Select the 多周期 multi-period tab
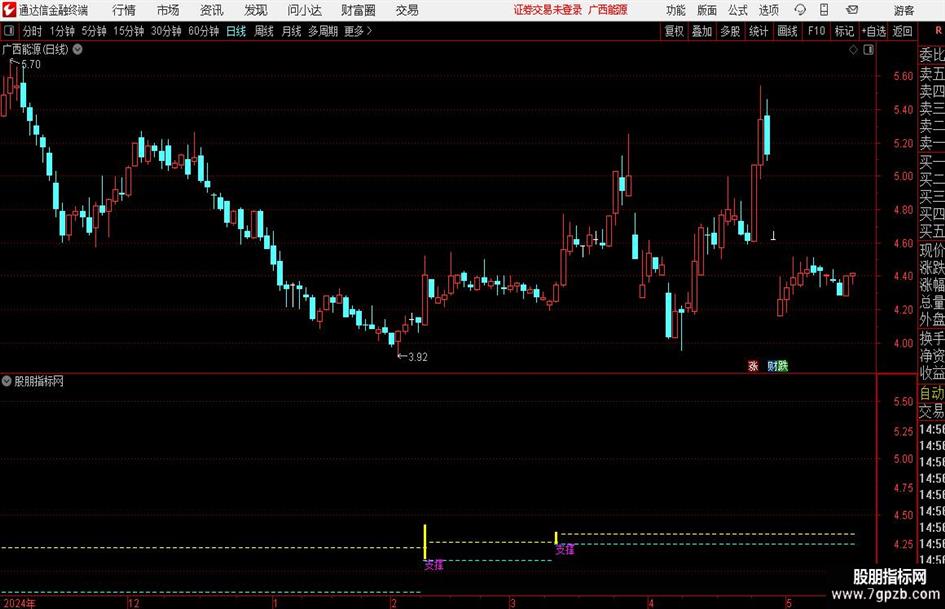The image size is (945, 609). click(x=323, y=31)
